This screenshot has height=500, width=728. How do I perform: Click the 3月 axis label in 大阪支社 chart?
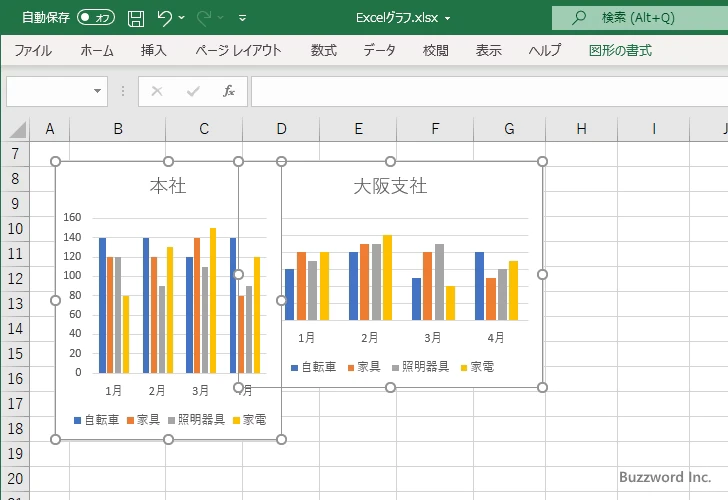[x=432, y=338]
